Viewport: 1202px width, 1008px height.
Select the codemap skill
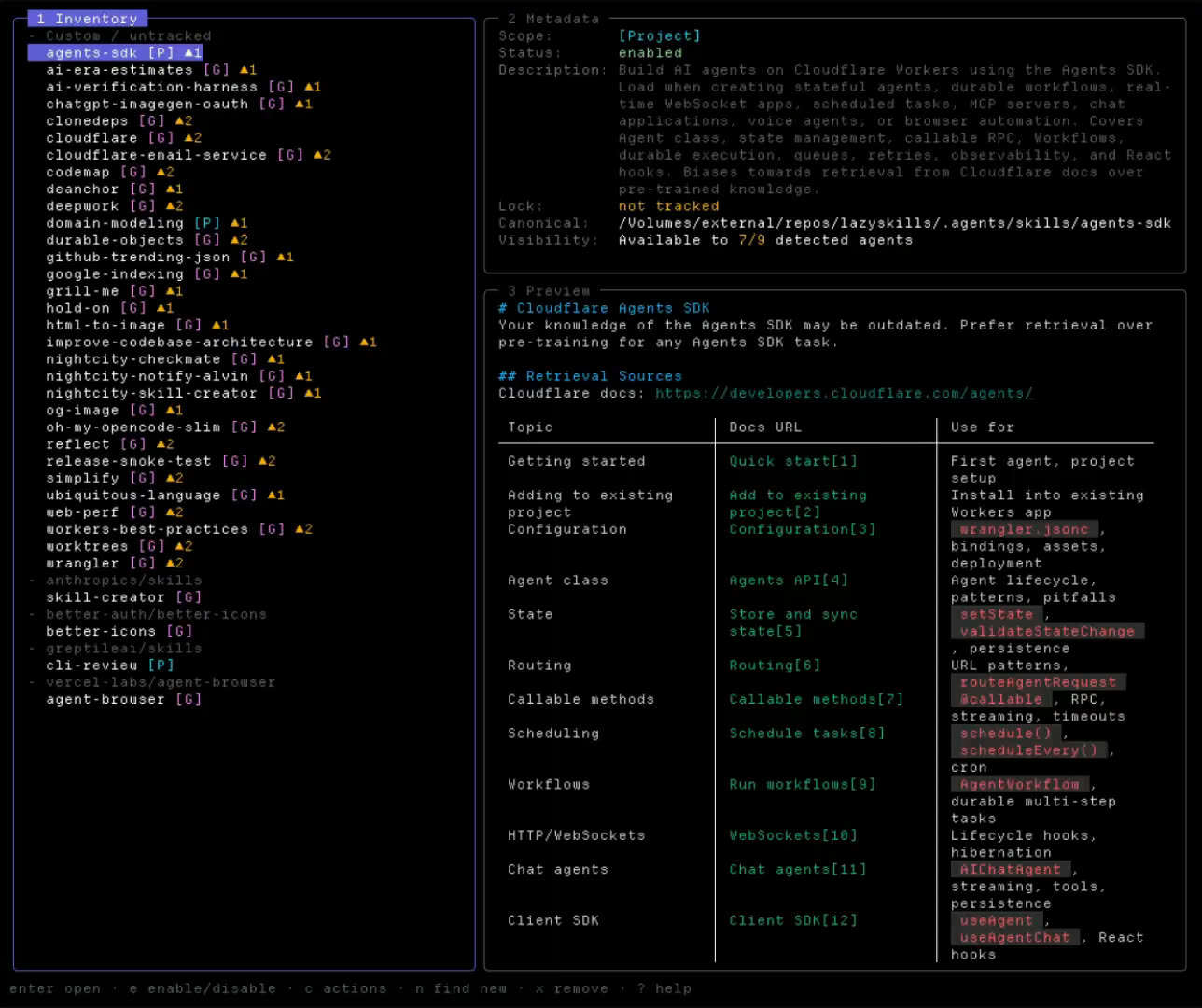pos(110,172)
